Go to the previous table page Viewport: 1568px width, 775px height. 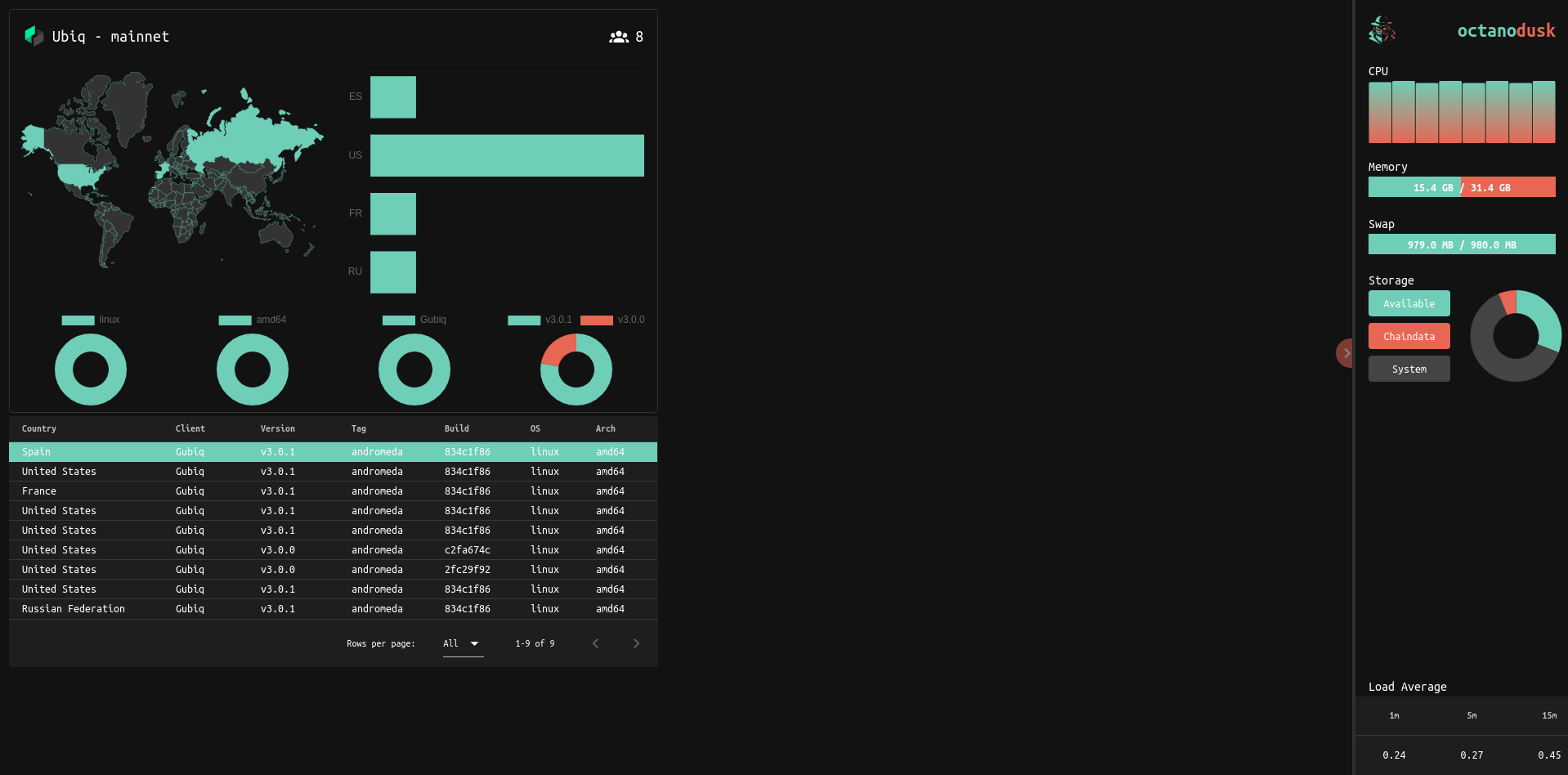[595, 643]
